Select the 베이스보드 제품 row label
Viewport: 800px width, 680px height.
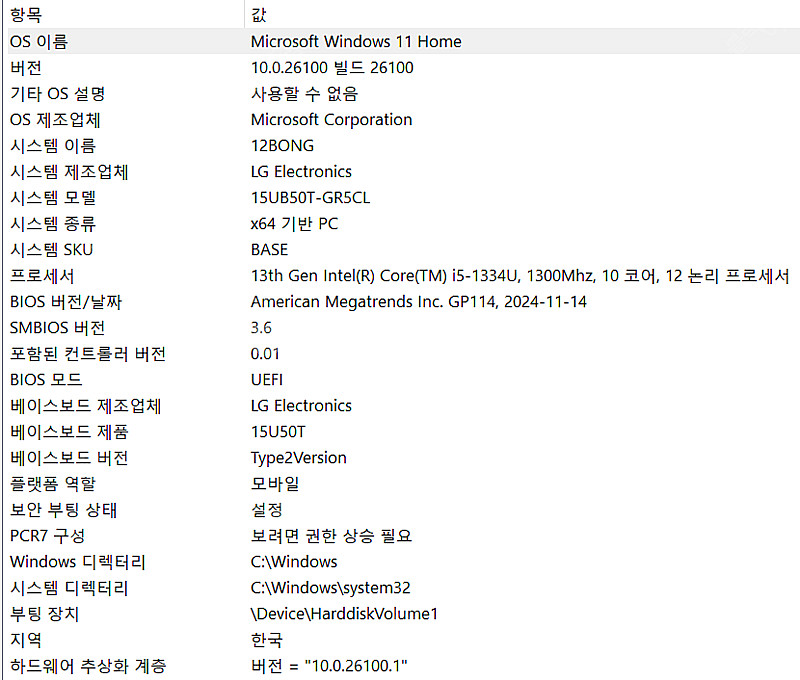[69, 432]
